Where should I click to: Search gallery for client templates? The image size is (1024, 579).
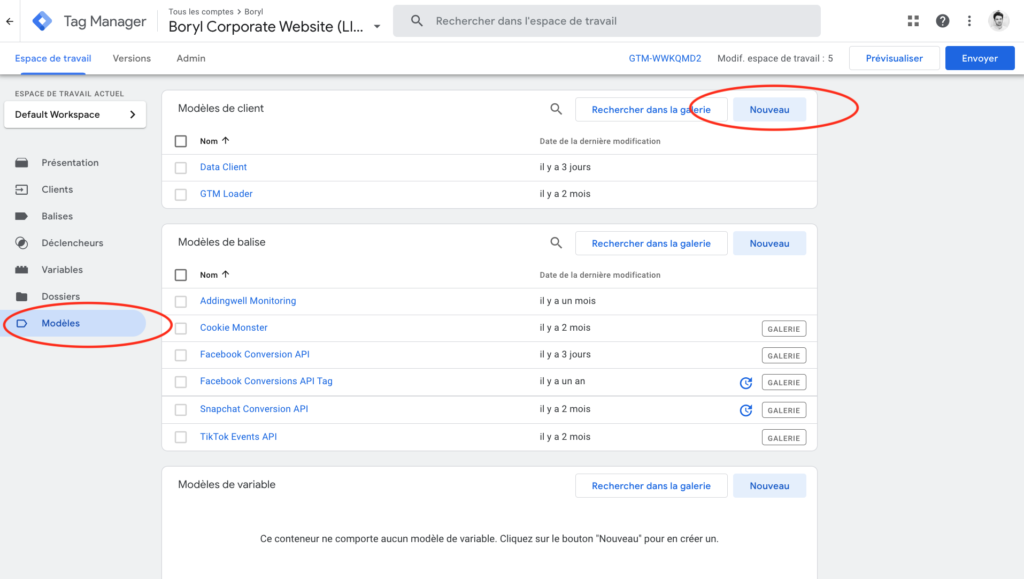651,110
